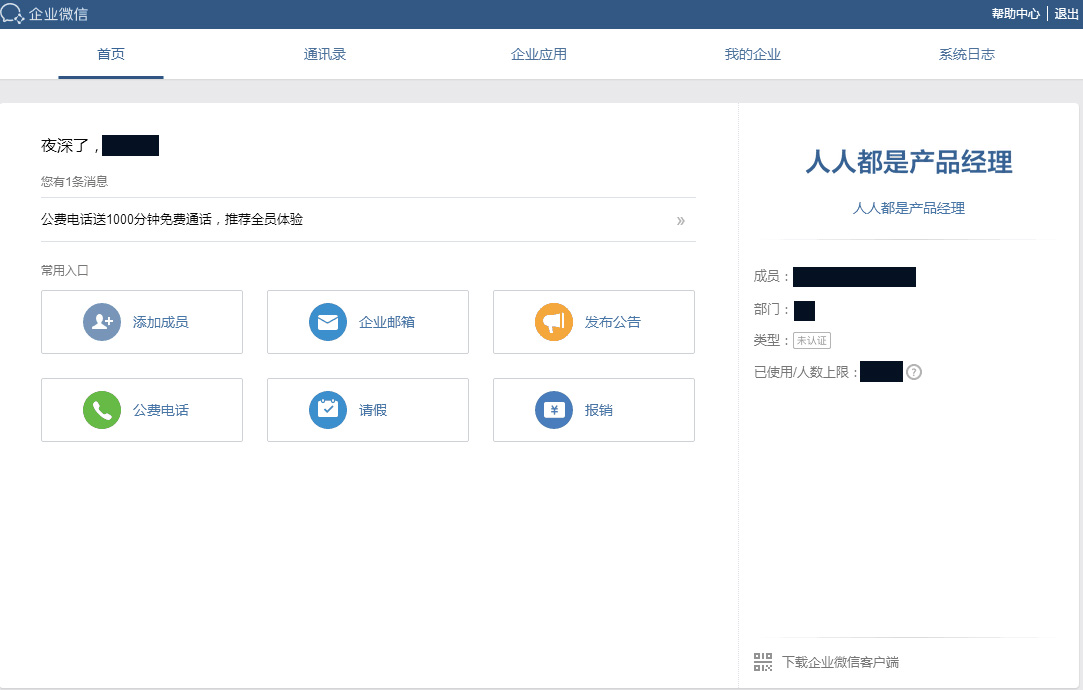Switch to the 通讯录 tab
The width and height of the screenshot is (1083, 690).
(x=324, y=54)
